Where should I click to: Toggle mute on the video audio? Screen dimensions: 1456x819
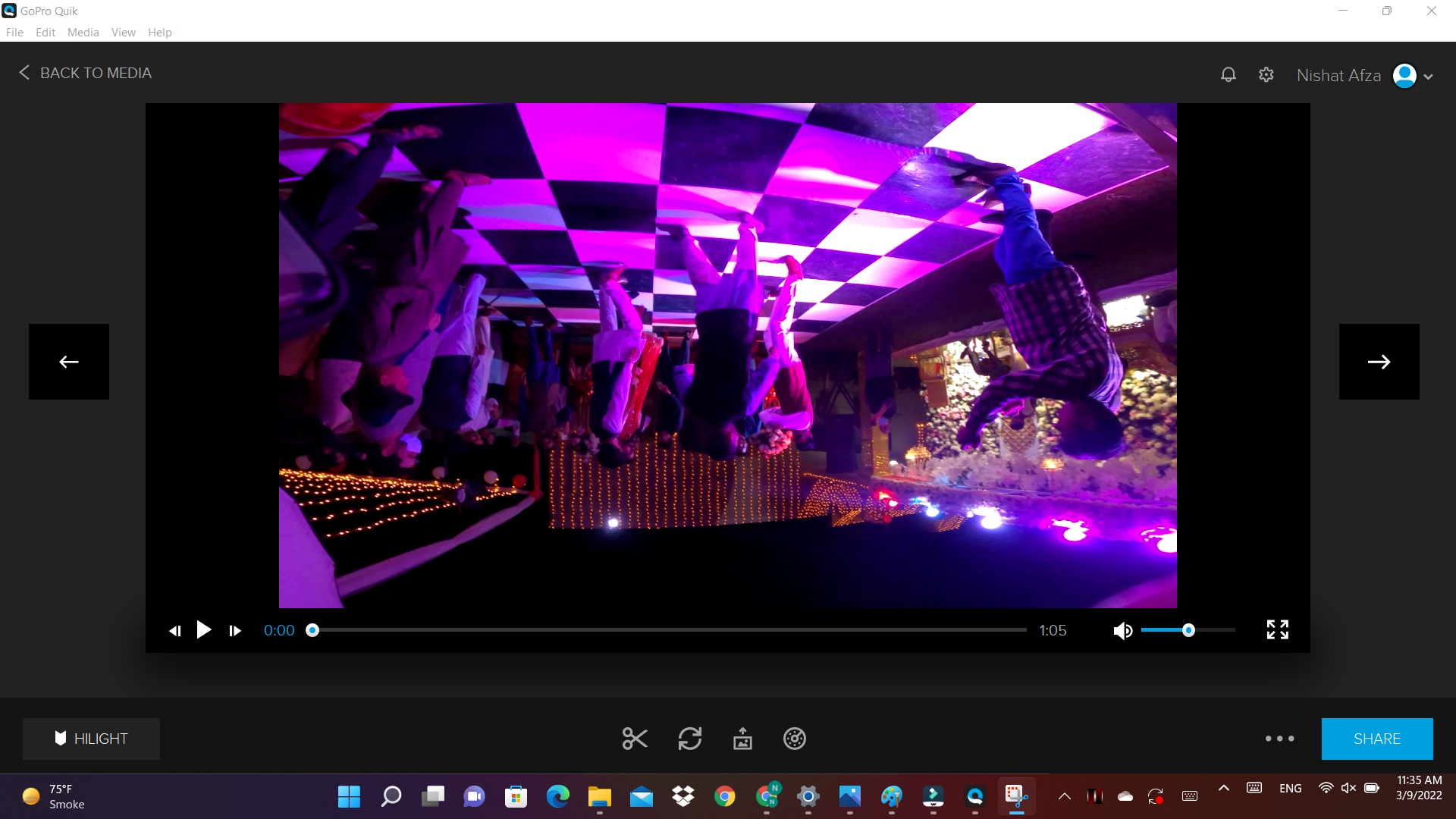coord(1122,630)
